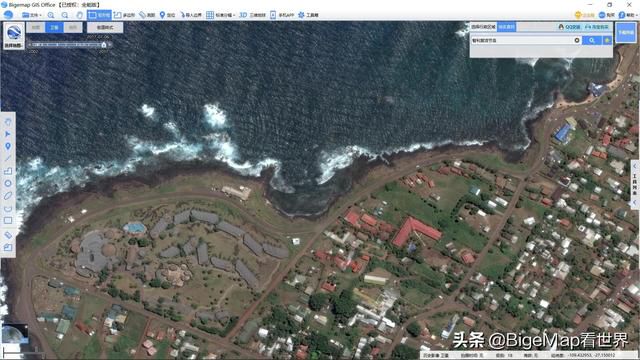Open the file folder dropdown menu
This screenshot has height=360, width=640.
point(32,15)
